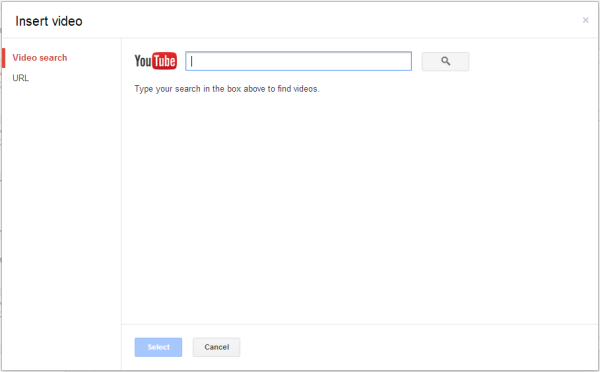600x372 pixels.
Task: Switch to the URL tab
Action: pos(21,78)
